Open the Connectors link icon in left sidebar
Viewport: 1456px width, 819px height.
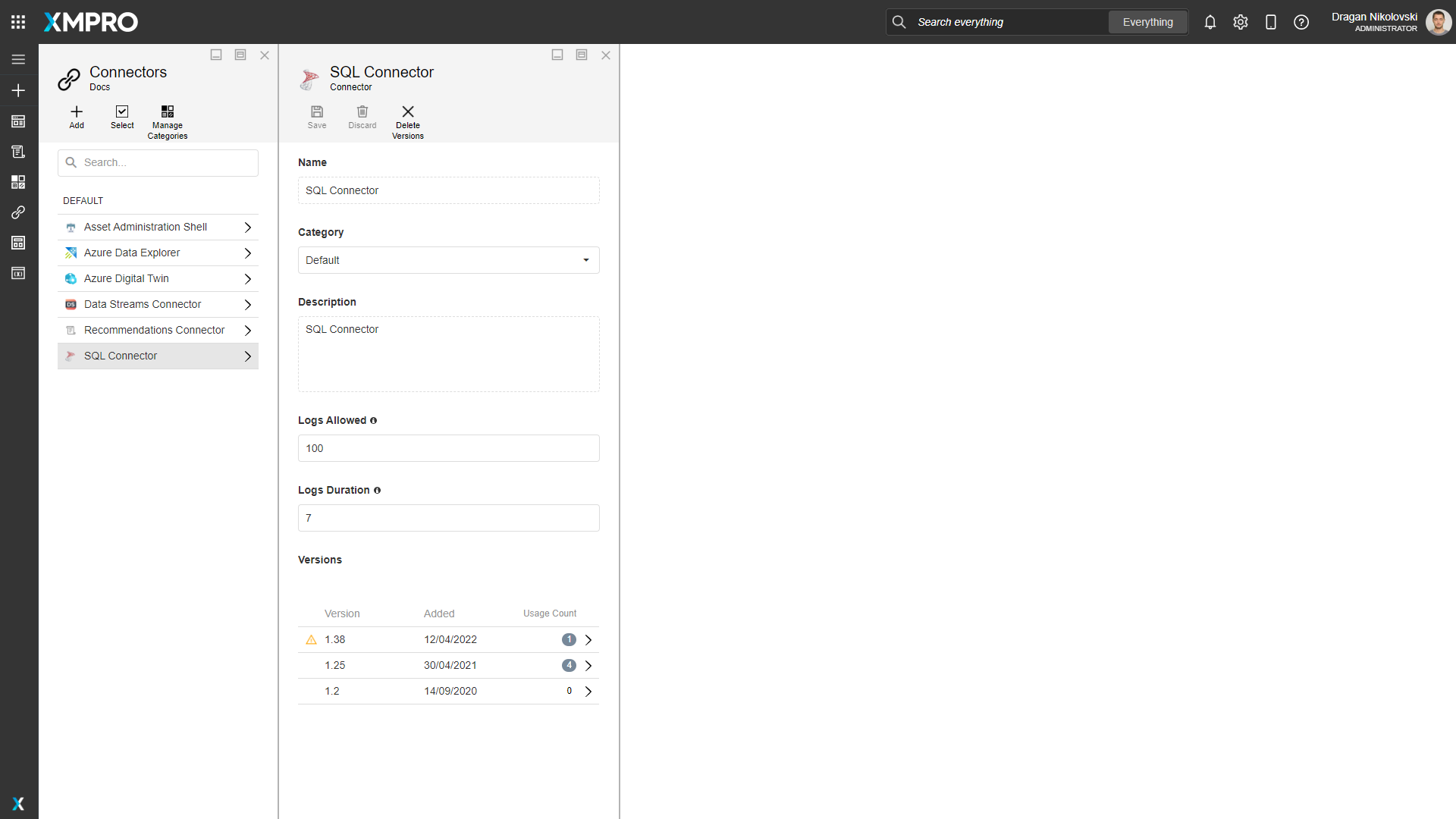(18, 212)
